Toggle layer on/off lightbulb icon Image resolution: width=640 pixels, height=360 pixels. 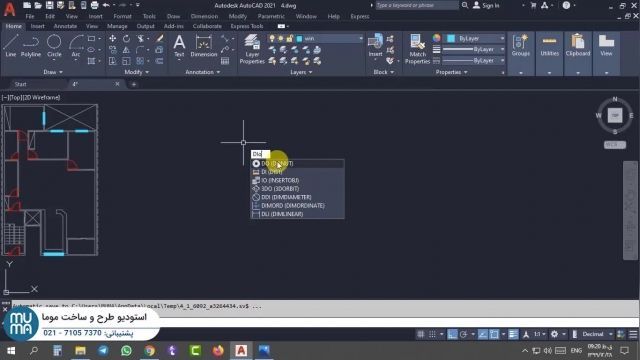272,38
